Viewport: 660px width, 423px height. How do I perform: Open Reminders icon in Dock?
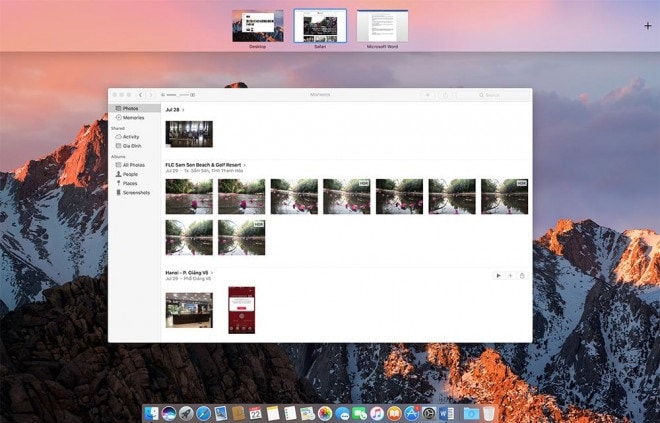click(290, 414)
